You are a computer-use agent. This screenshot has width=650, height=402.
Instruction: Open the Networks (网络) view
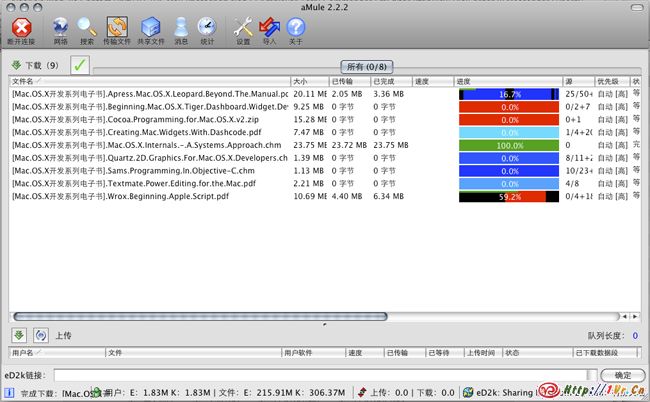60,28
